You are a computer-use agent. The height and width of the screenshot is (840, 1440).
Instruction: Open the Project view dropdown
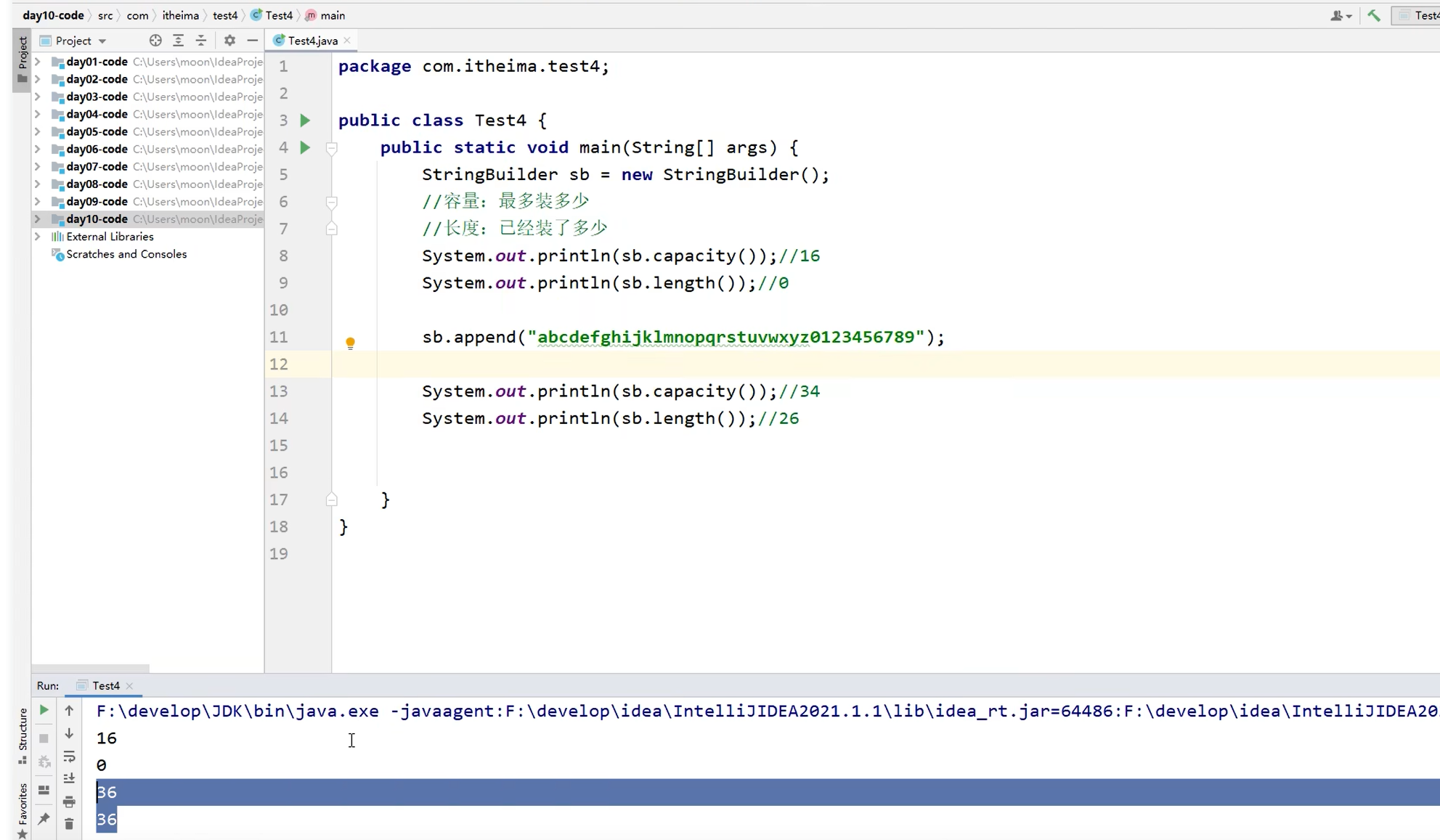coord(102,41)
